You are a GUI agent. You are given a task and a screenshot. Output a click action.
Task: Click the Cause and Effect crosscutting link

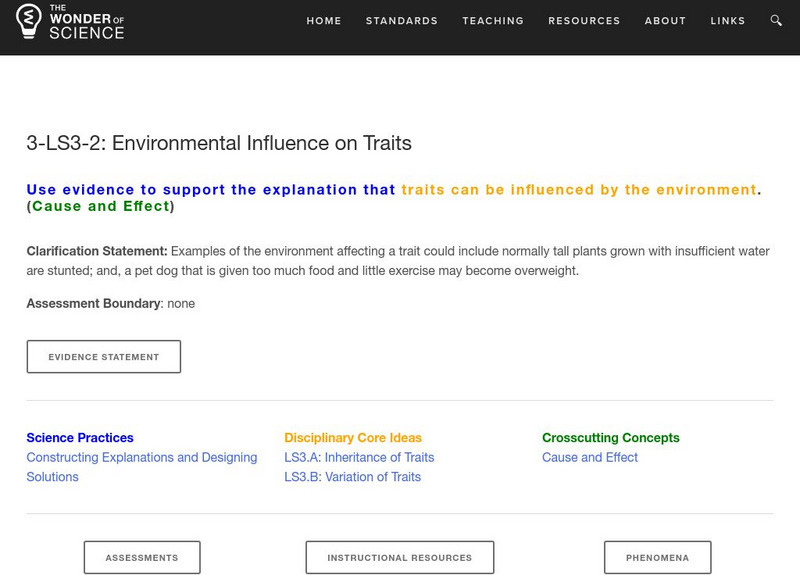[590, 457]
